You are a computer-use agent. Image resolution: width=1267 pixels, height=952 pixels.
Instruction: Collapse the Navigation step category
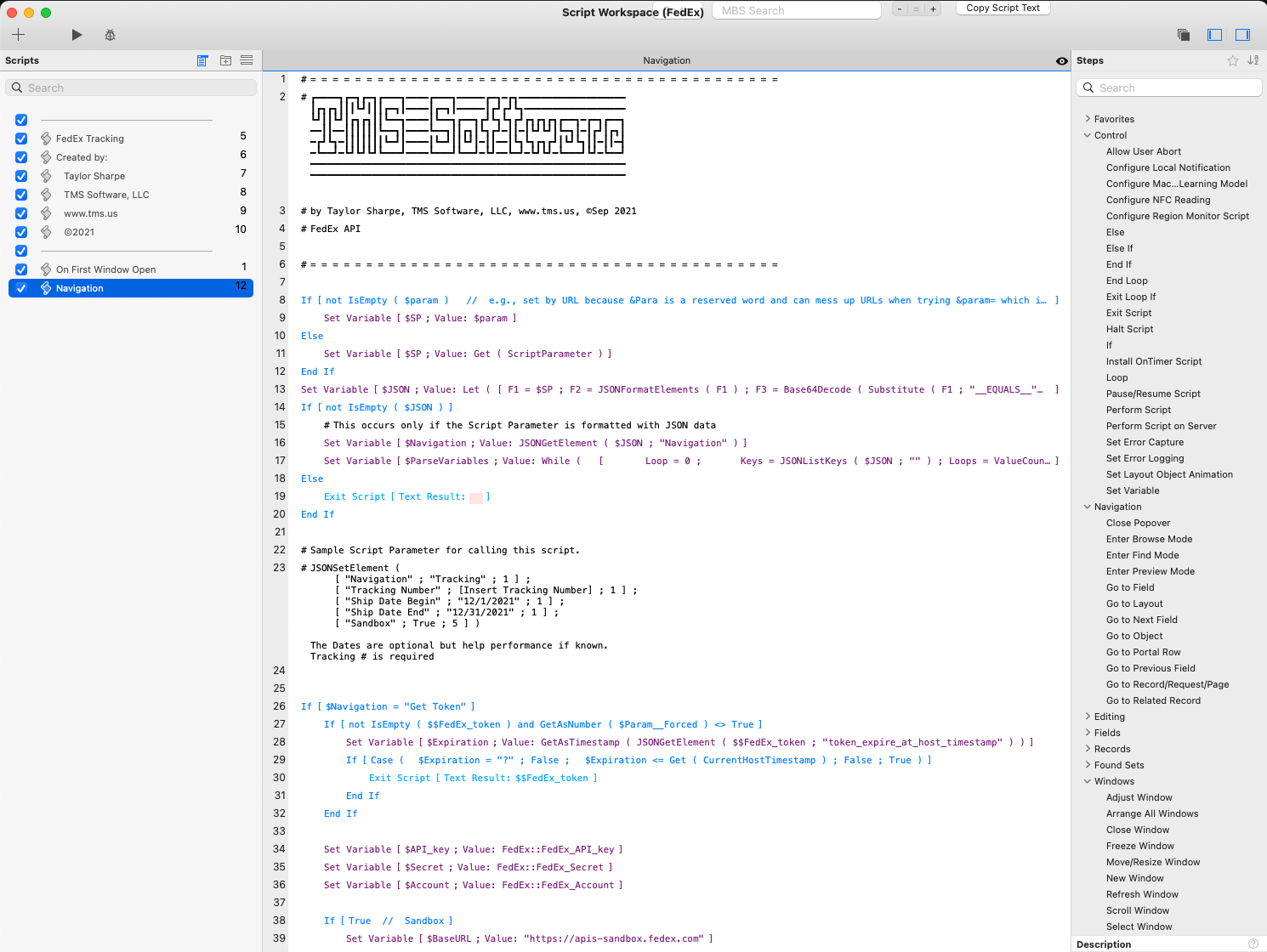pos(1088,507)
